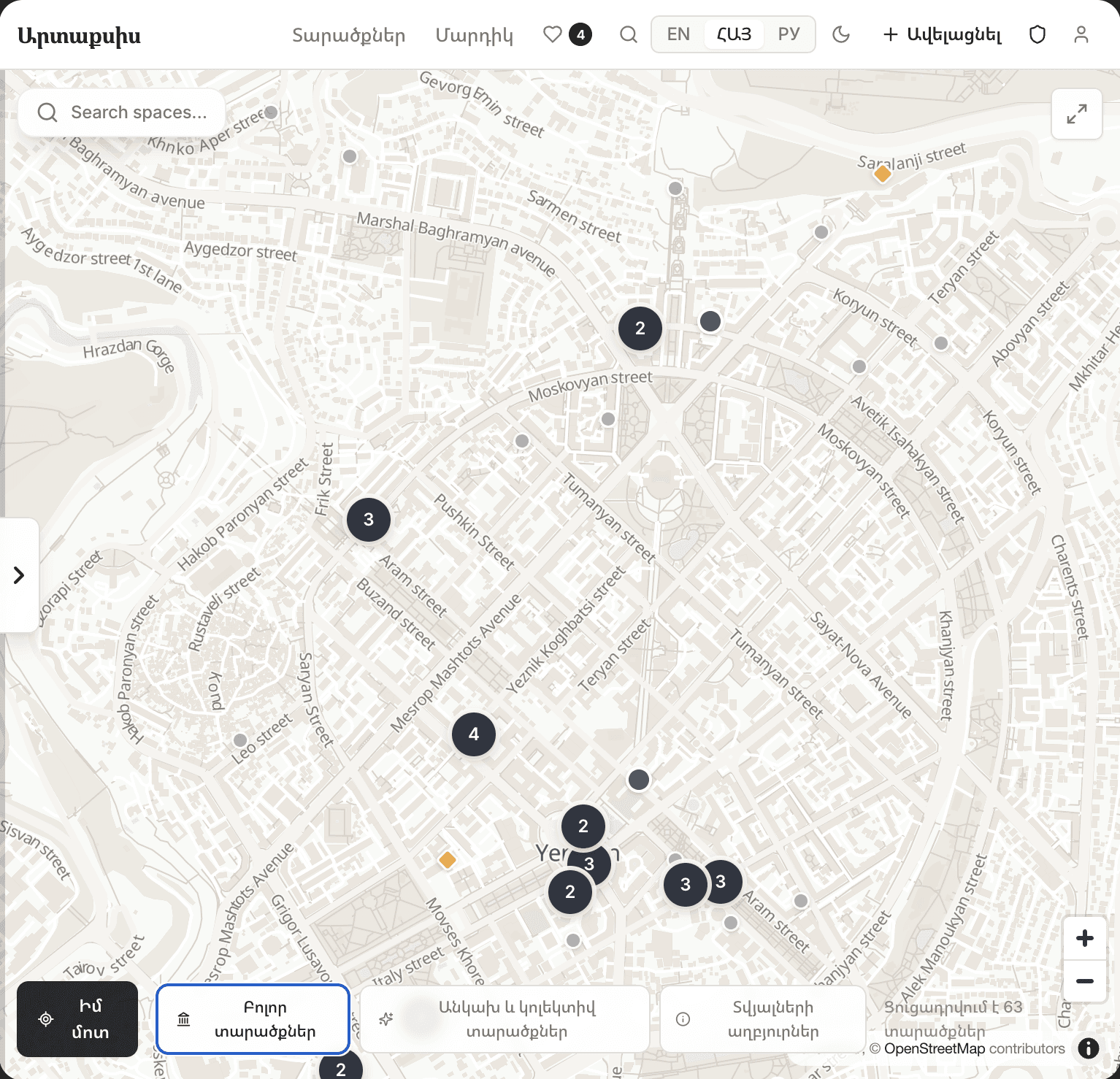1120x1079 pixels.
Task: Switch language to ՀԱՅ
Action: 734,34
